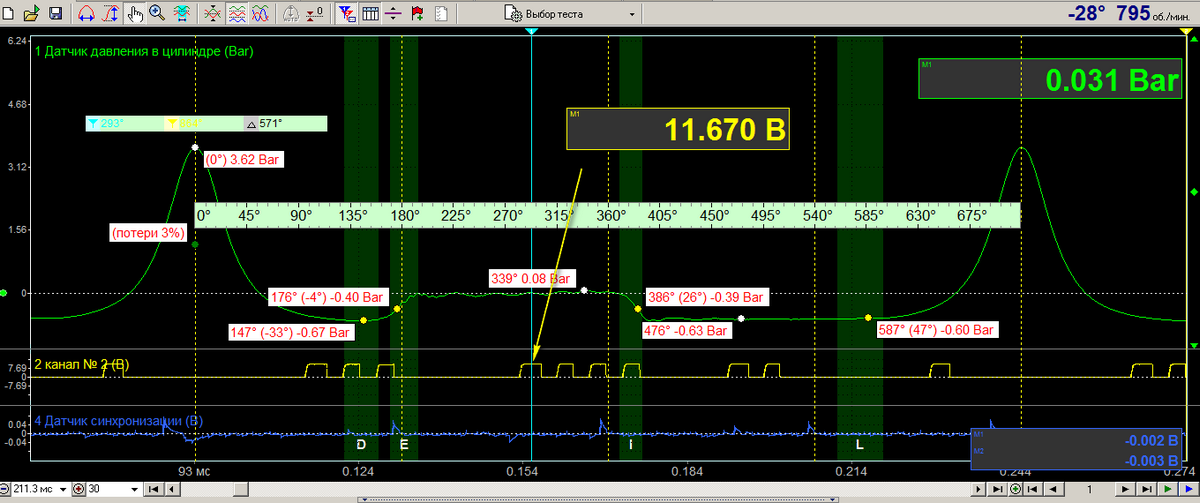
Task: Click the channel title 4 Датчик синхронизации (В)
Action: pos(118,421)
